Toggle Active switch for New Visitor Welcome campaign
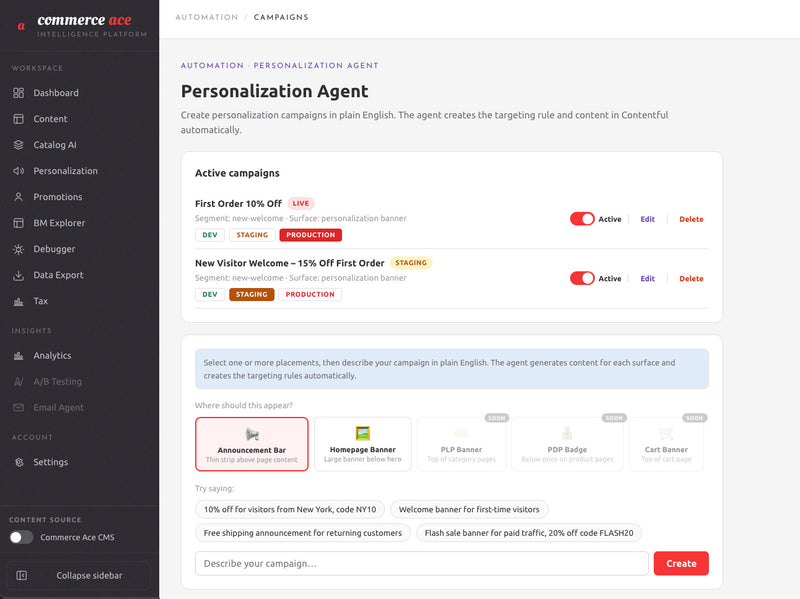The width and height of the screenshot is (800, 599). 582,278
